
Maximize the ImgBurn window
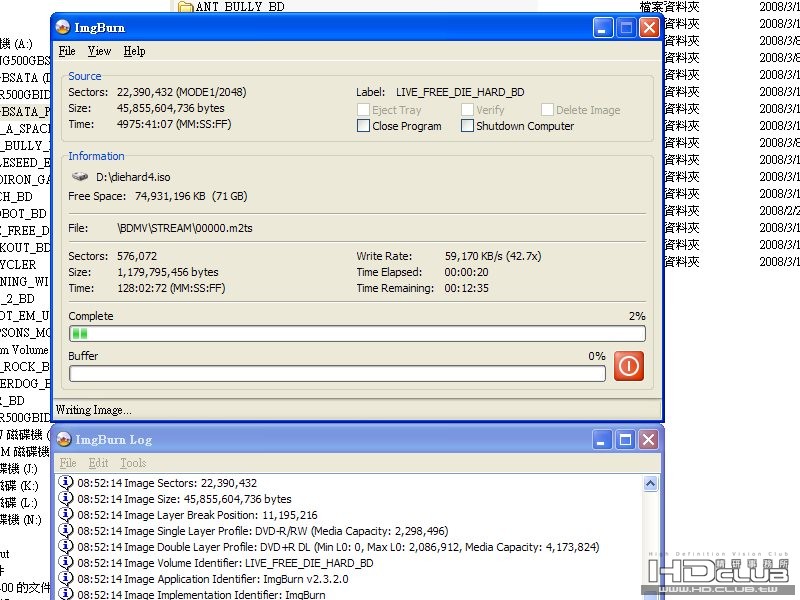tap(626, 28)
